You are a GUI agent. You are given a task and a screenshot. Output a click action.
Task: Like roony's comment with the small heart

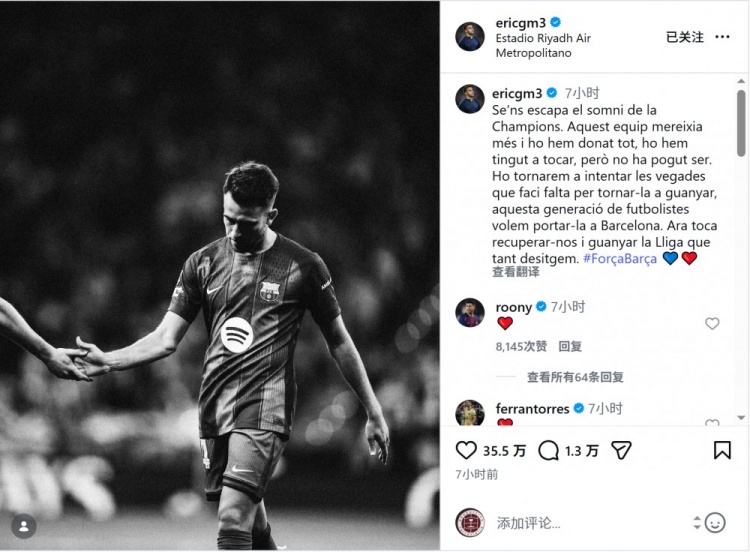(x=712, y=324)
